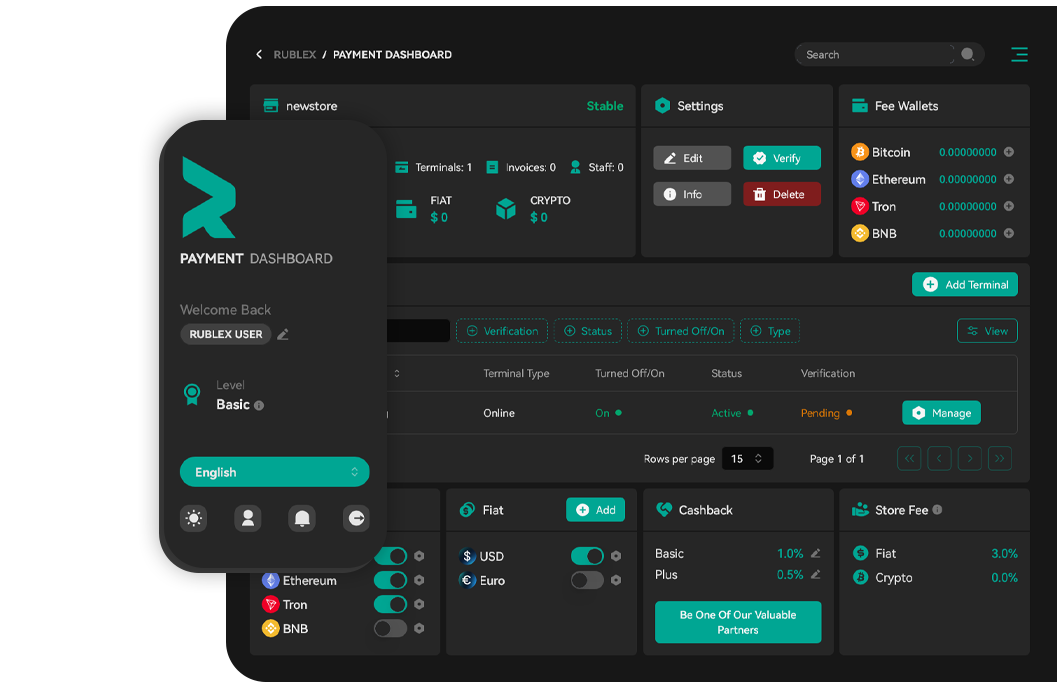This screenshot has height=696, width=1057.
Task: Enable the Euro fiat switch
Action: pos(587,580)
